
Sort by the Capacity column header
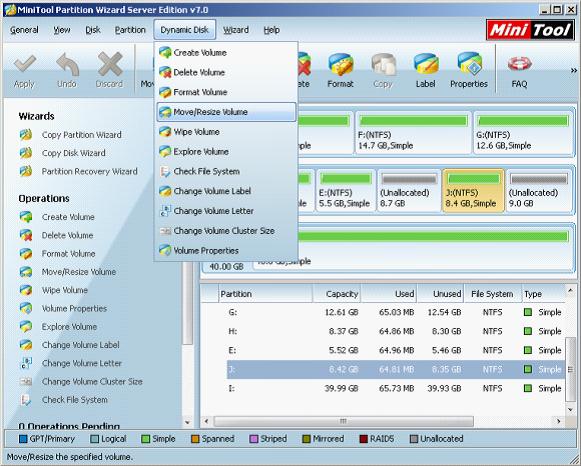click(336, 294)
